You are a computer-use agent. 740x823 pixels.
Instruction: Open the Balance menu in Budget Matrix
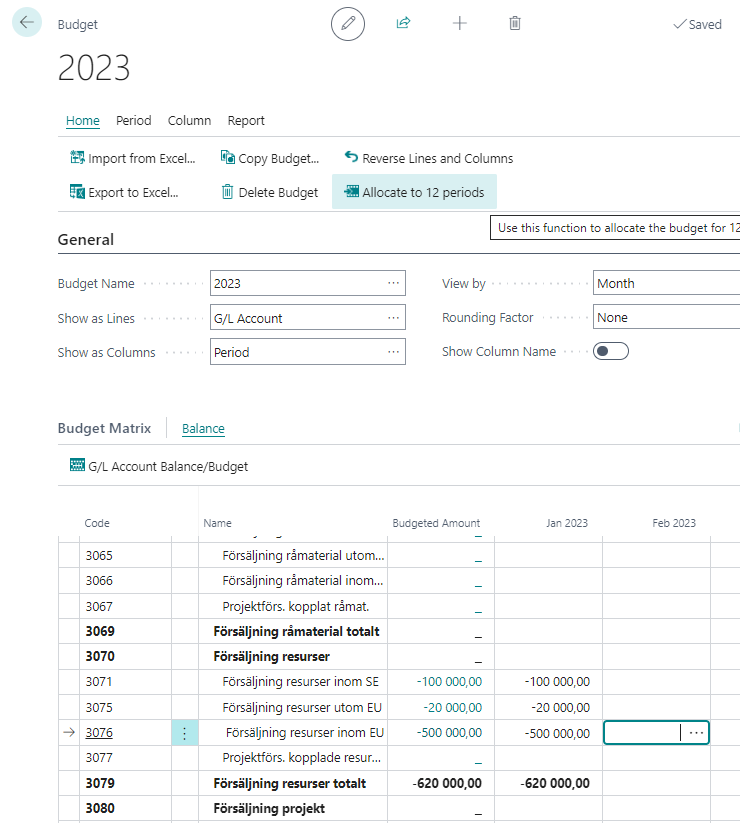[203, 429]
